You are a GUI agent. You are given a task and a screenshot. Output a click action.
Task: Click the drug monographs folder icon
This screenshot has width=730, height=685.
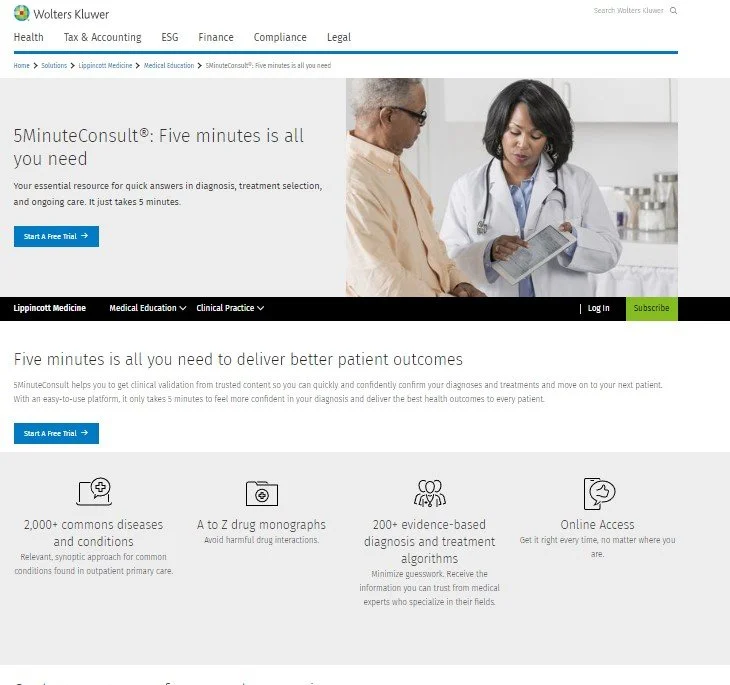click(x=262, y=493)
